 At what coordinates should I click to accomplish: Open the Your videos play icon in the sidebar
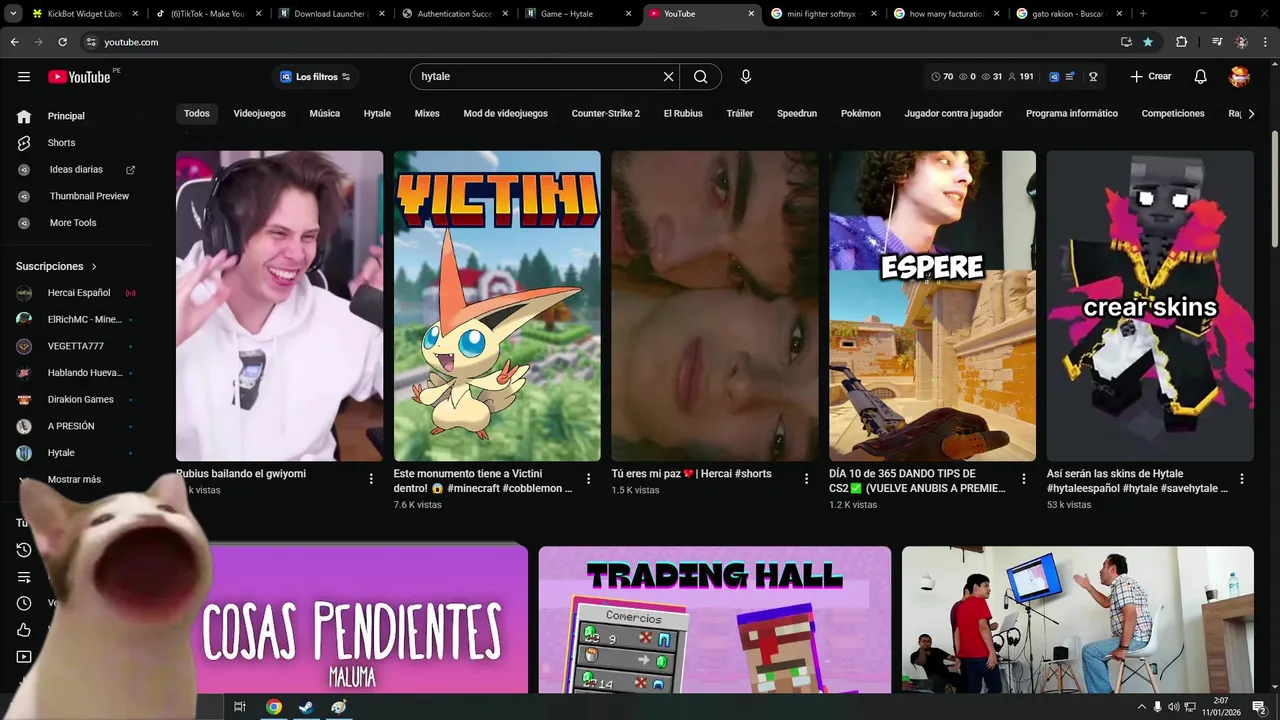pyautogui.click(x=24, y=657)
